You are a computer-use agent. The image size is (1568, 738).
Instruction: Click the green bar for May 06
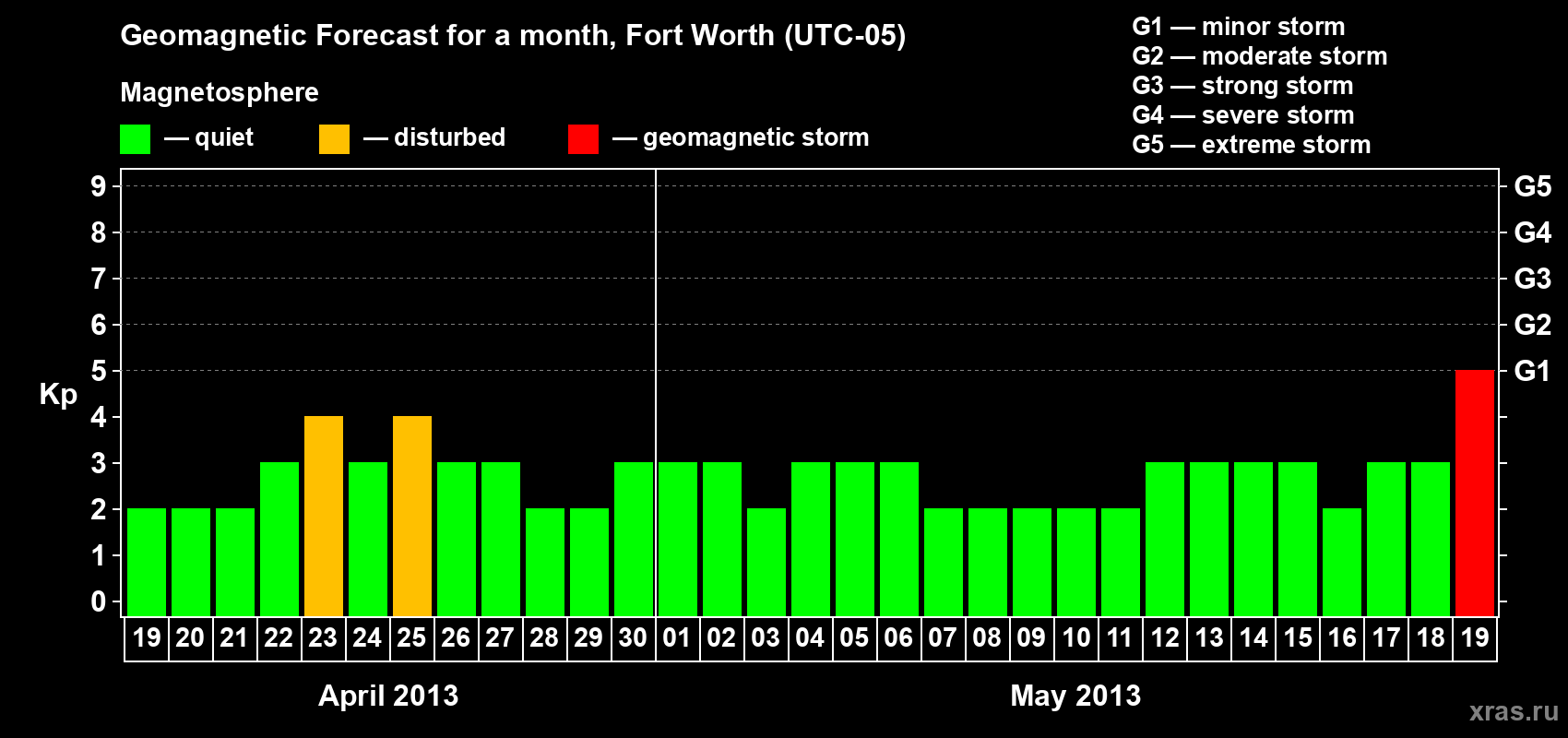[x=899, y=539]
